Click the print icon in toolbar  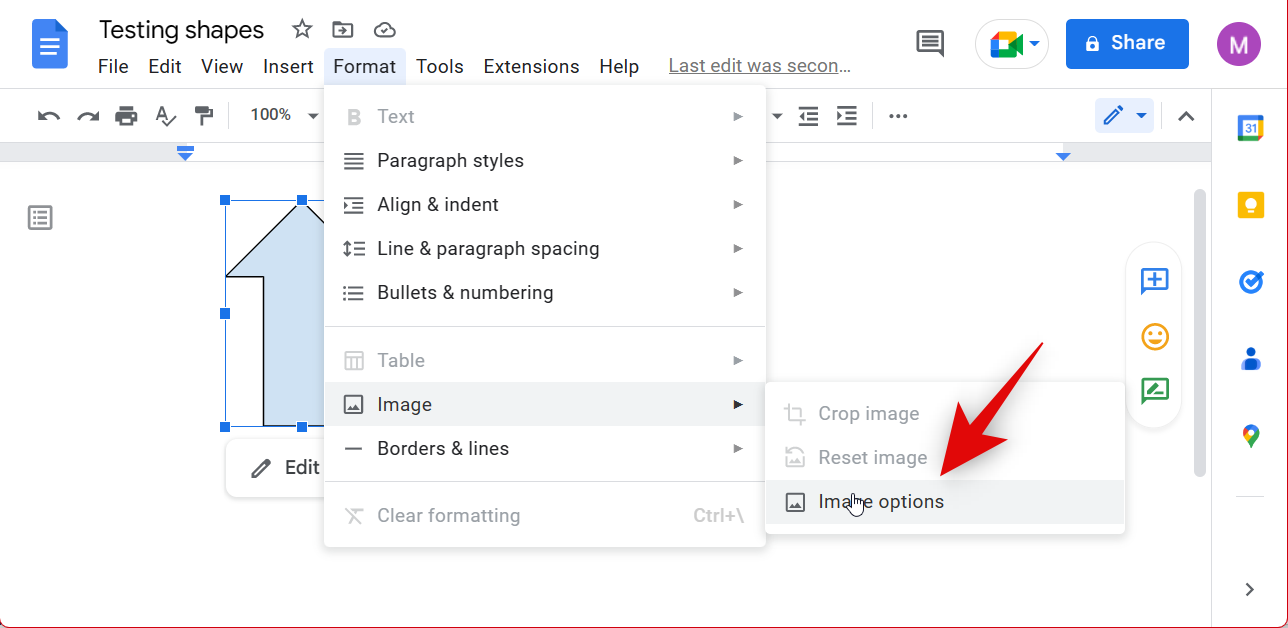click(126, 116)
